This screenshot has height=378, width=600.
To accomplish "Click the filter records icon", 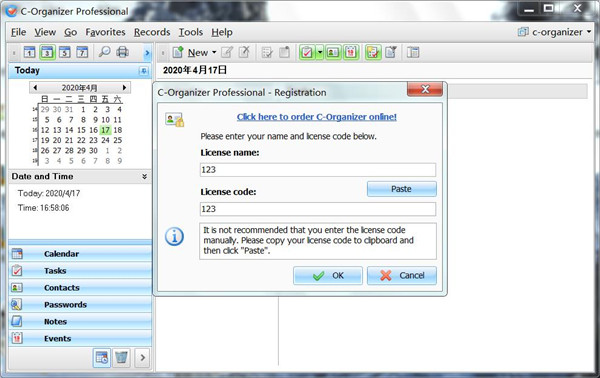I will tap(391, 52).
